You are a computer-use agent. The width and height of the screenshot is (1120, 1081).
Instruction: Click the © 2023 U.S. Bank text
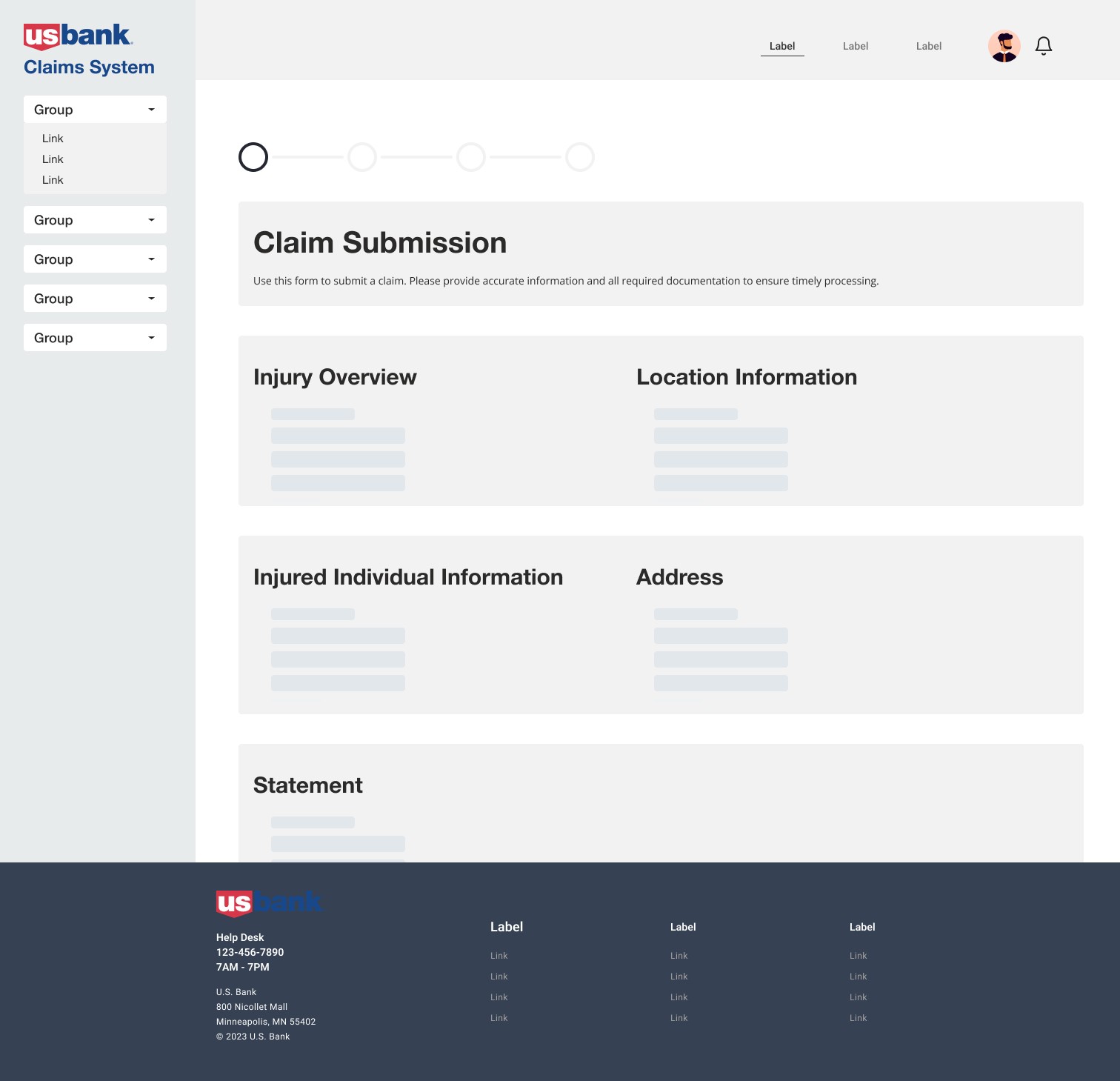(x=253, y=1037)
